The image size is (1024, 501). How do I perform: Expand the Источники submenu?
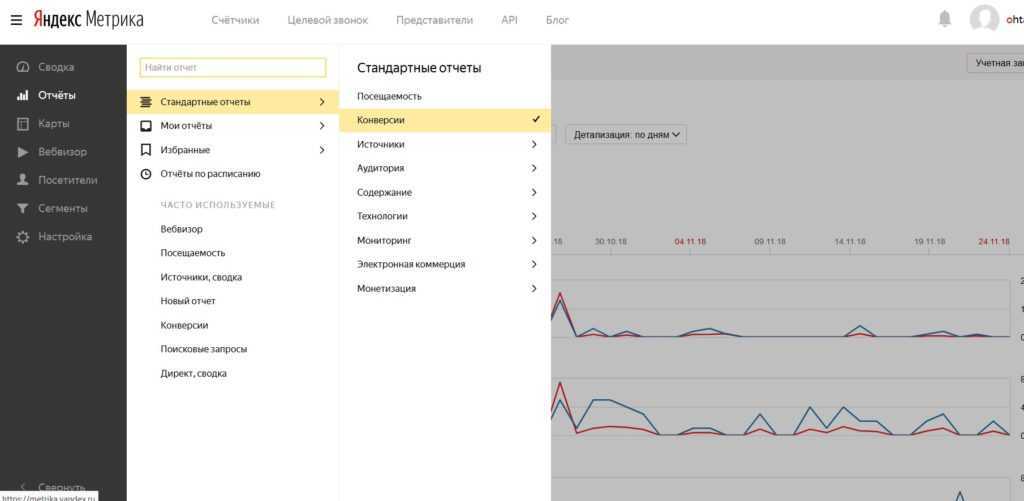pyautogui.click(x=444, y=144)
